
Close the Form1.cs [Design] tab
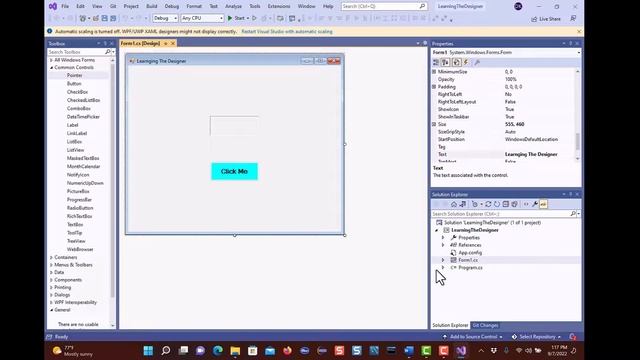pos(173,43)
